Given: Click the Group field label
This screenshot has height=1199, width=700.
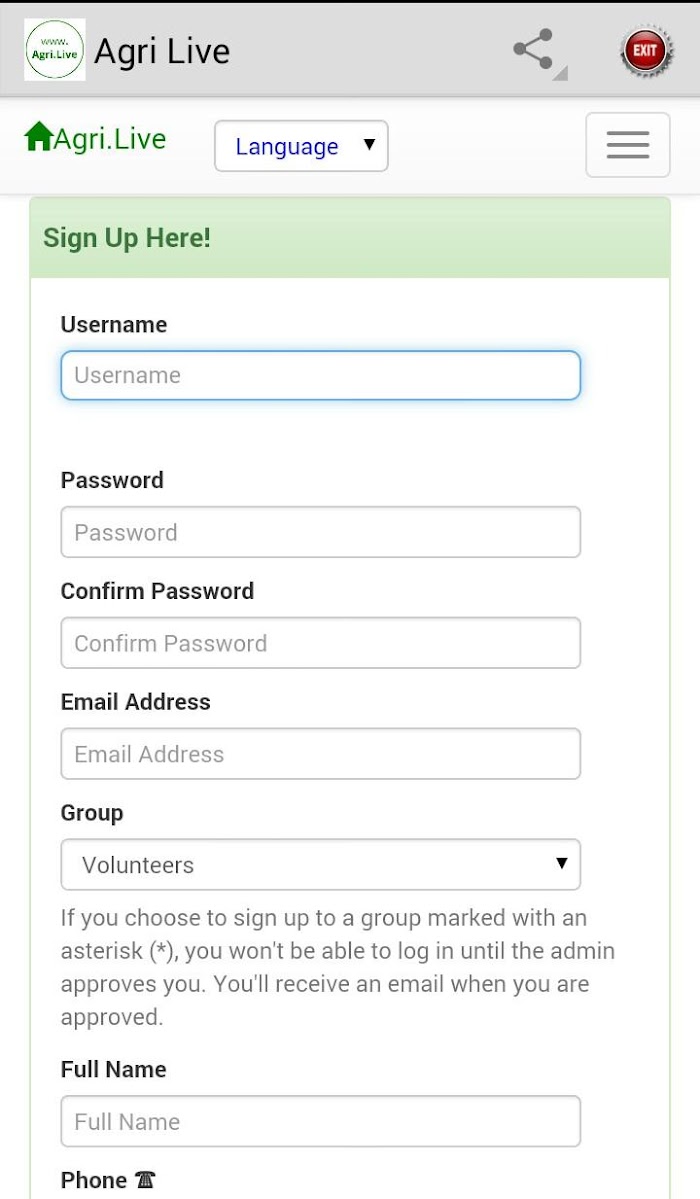Looking at the screenshot, I should coord(92,813).
